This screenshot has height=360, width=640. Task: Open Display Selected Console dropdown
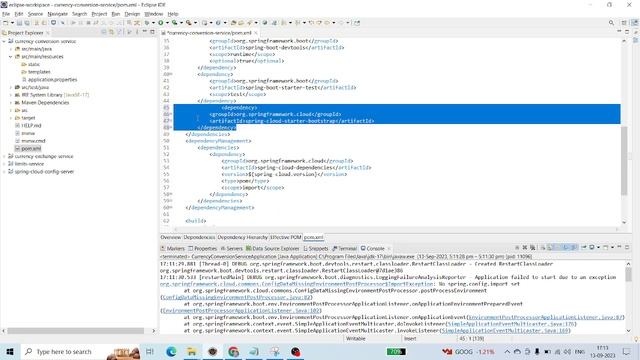(598, 248)
